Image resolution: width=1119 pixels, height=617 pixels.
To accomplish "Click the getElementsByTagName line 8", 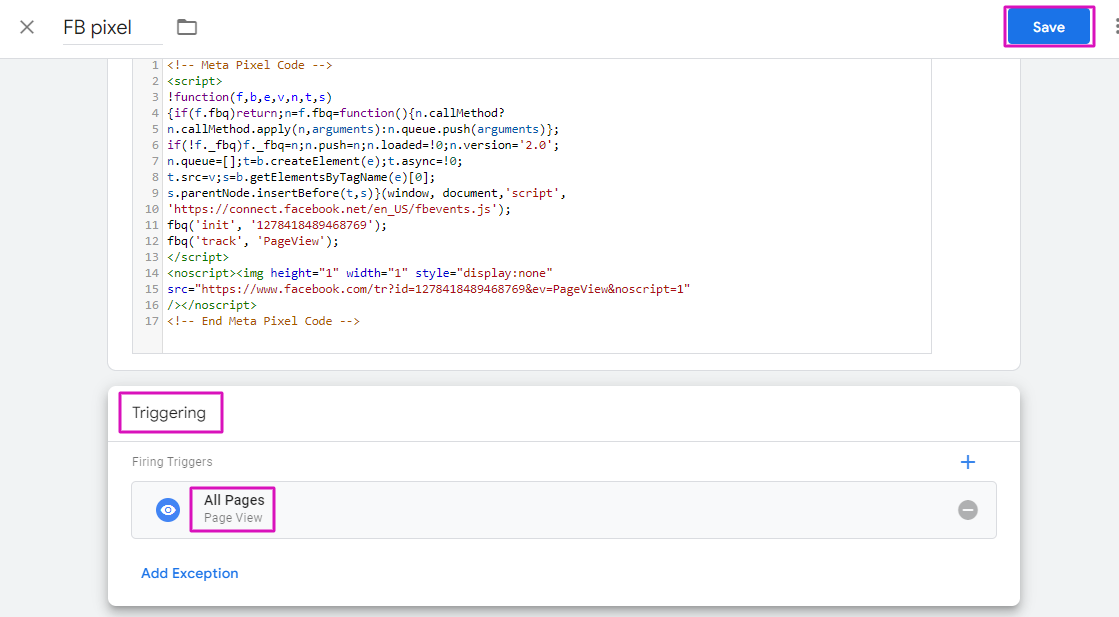I will pyautogui.click(x=301, y=178).
